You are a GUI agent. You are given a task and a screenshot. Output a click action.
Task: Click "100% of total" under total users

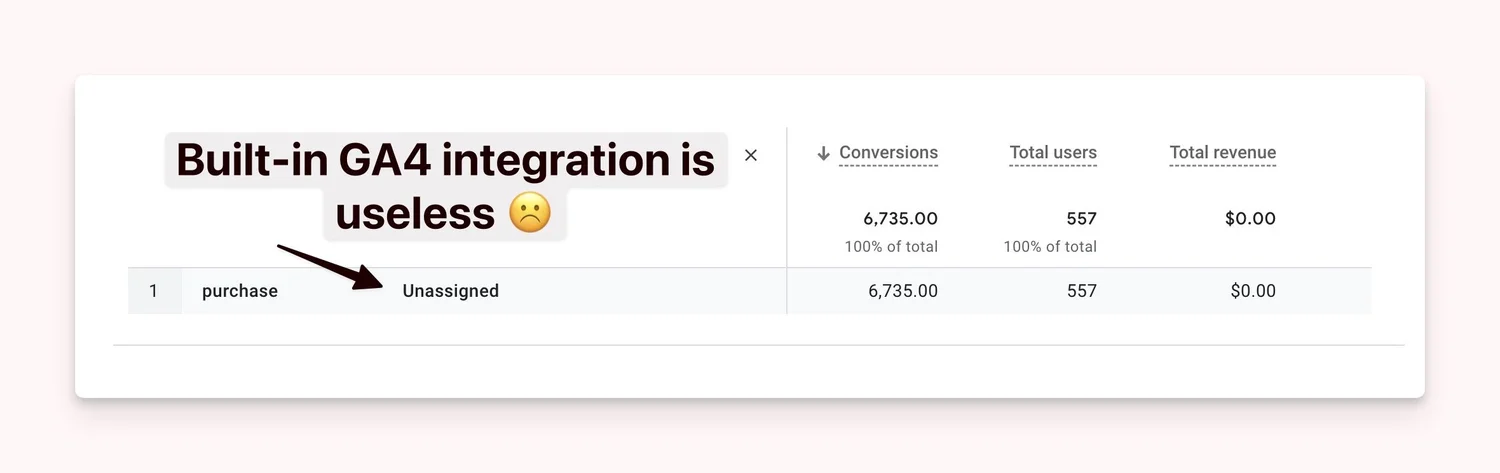click(1050, 246)
